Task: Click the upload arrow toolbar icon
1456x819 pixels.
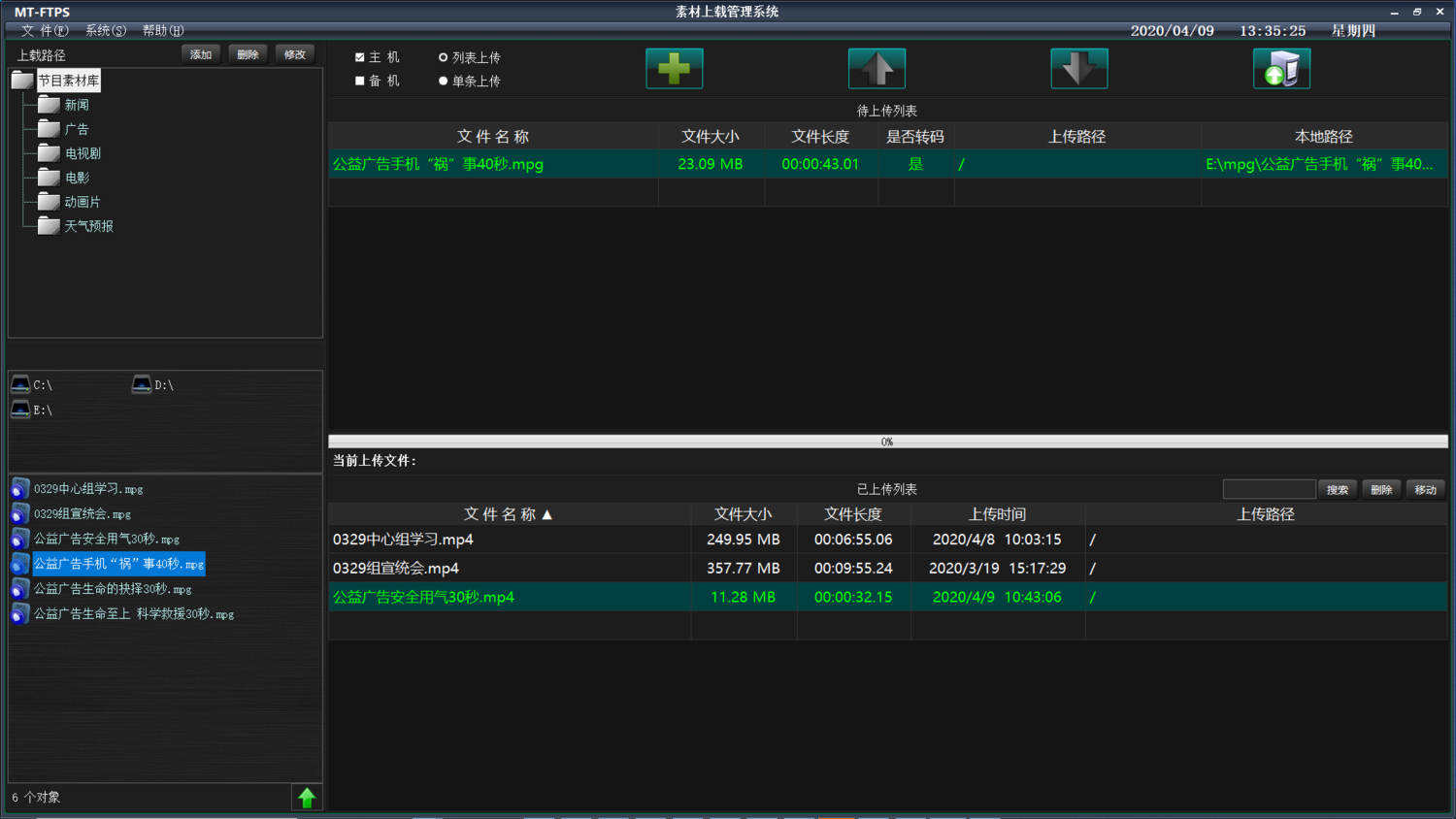Action: [877, 68]
